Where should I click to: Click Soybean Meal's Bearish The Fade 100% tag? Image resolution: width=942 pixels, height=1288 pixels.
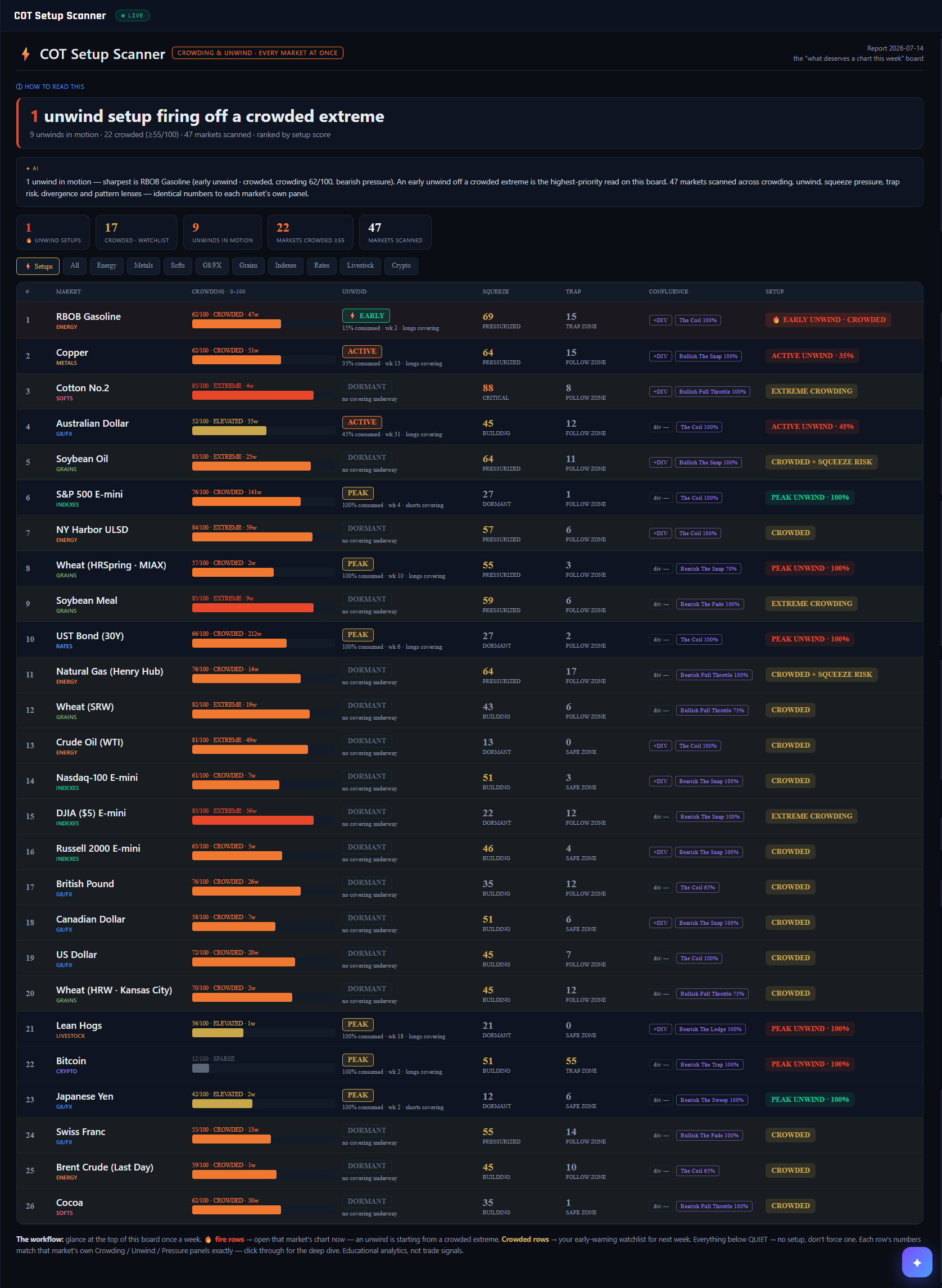(710, 604)
